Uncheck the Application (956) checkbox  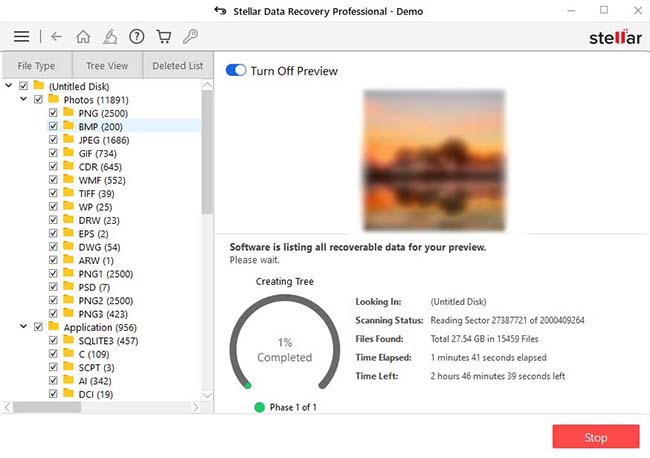click(39, 327)
